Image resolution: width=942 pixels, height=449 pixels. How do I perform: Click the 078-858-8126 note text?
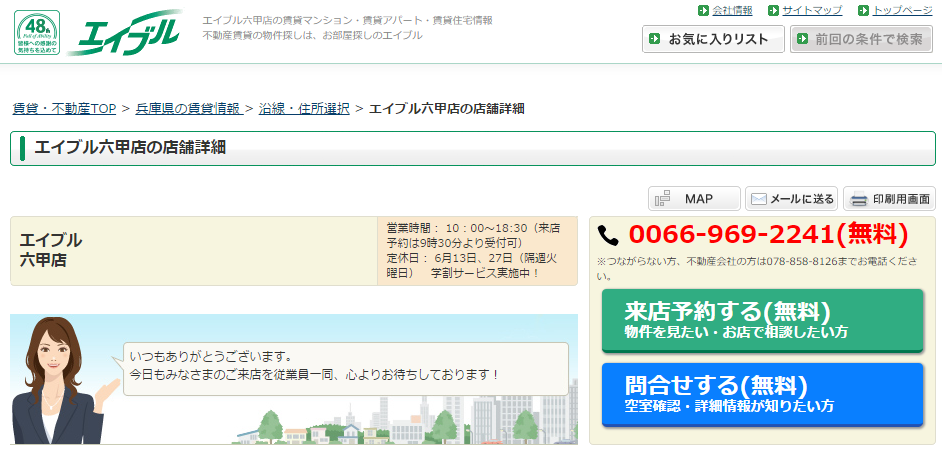coord(757,269)
